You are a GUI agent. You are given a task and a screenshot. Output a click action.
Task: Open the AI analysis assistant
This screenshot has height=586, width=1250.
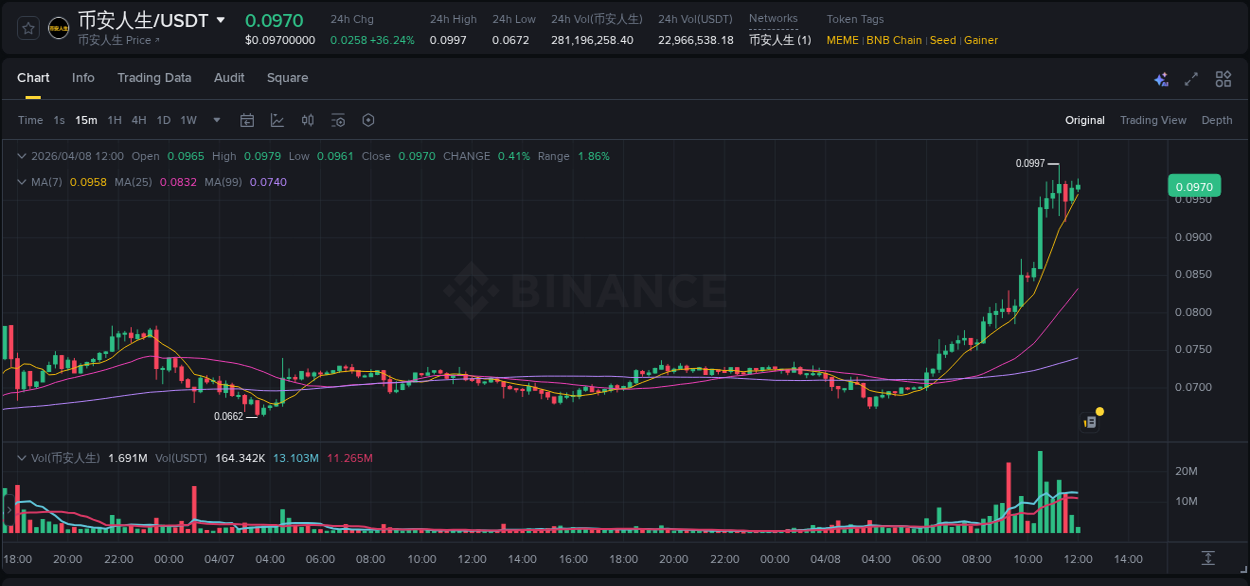1160,78
